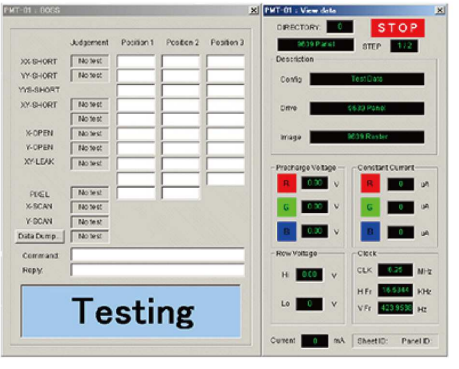Screen dimensions: 459x369
Task: Click Y-SCAN judgement 'No test' box
Action: (90, 222)
